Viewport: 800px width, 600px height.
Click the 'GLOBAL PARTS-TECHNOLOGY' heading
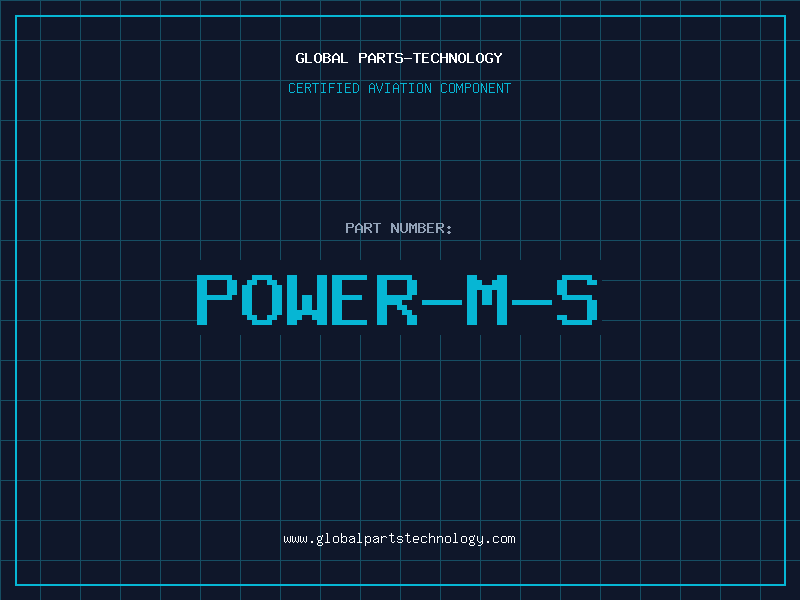(x=399, y=58)
